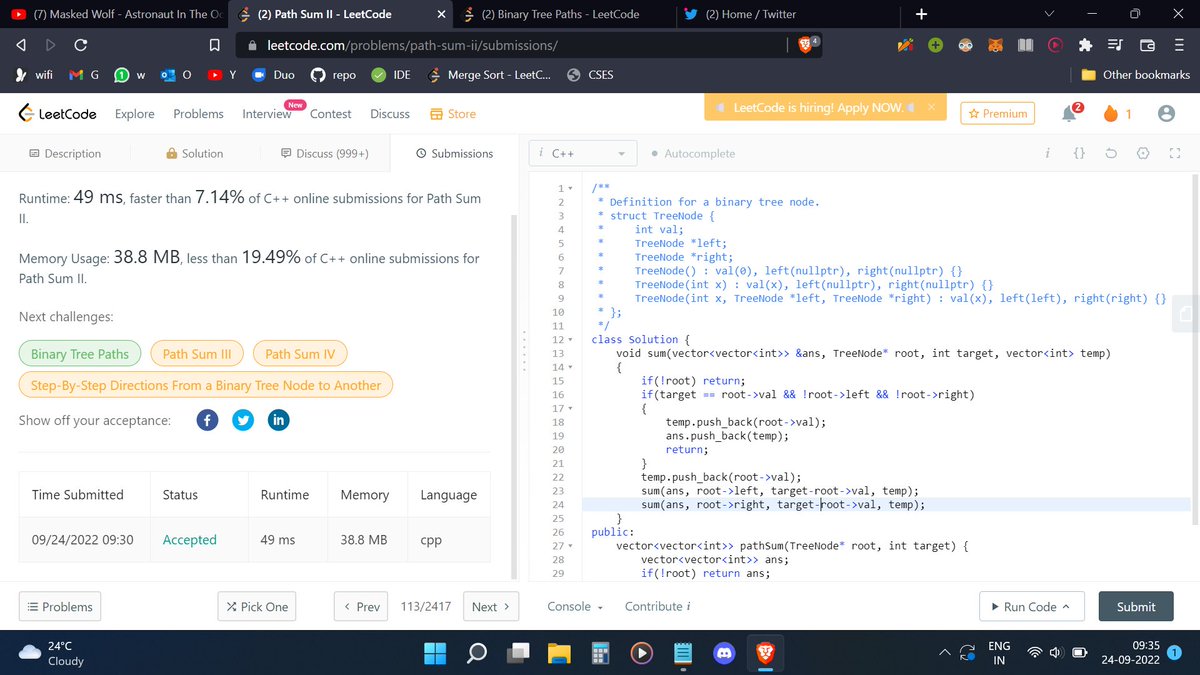Click the Contribute link
This screenshot has width=1200, height=675.
coord(658,606)
